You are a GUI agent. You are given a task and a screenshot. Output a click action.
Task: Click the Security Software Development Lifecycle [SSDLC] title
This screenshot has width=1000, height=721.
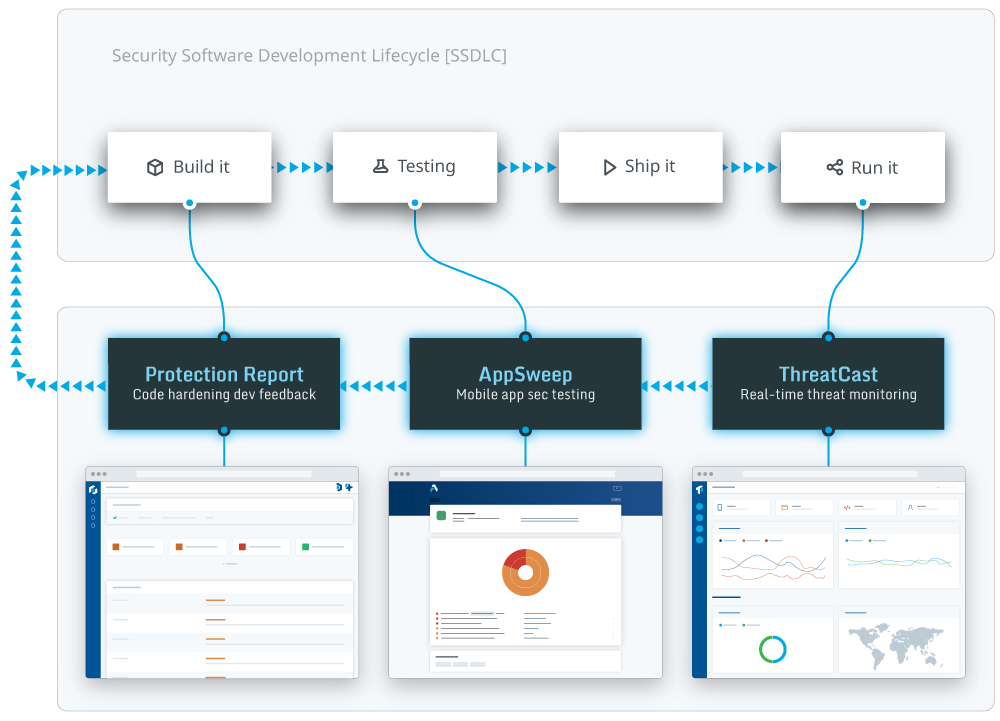pyautogui.click(x=309, y=55)
